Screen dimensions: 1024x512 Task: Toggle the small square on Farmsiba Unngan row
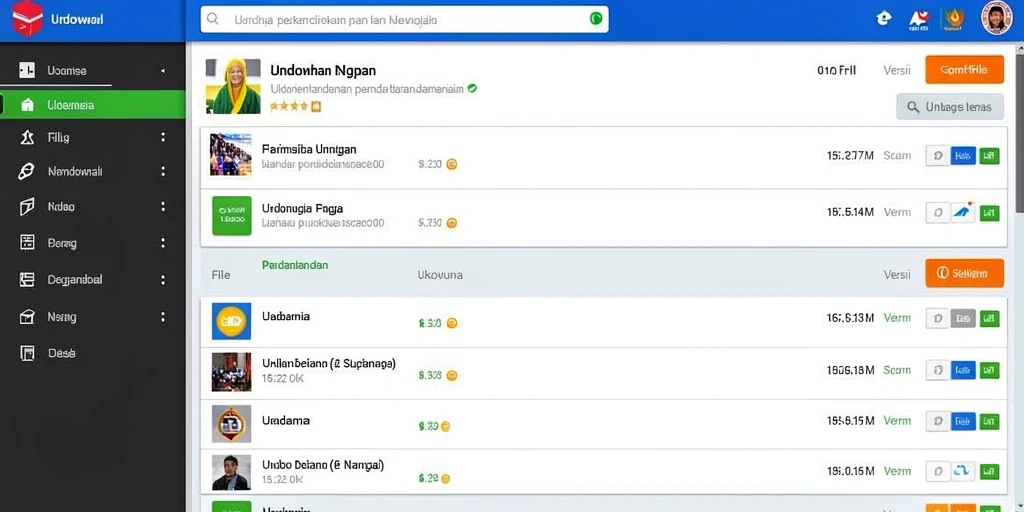[938, 155]
